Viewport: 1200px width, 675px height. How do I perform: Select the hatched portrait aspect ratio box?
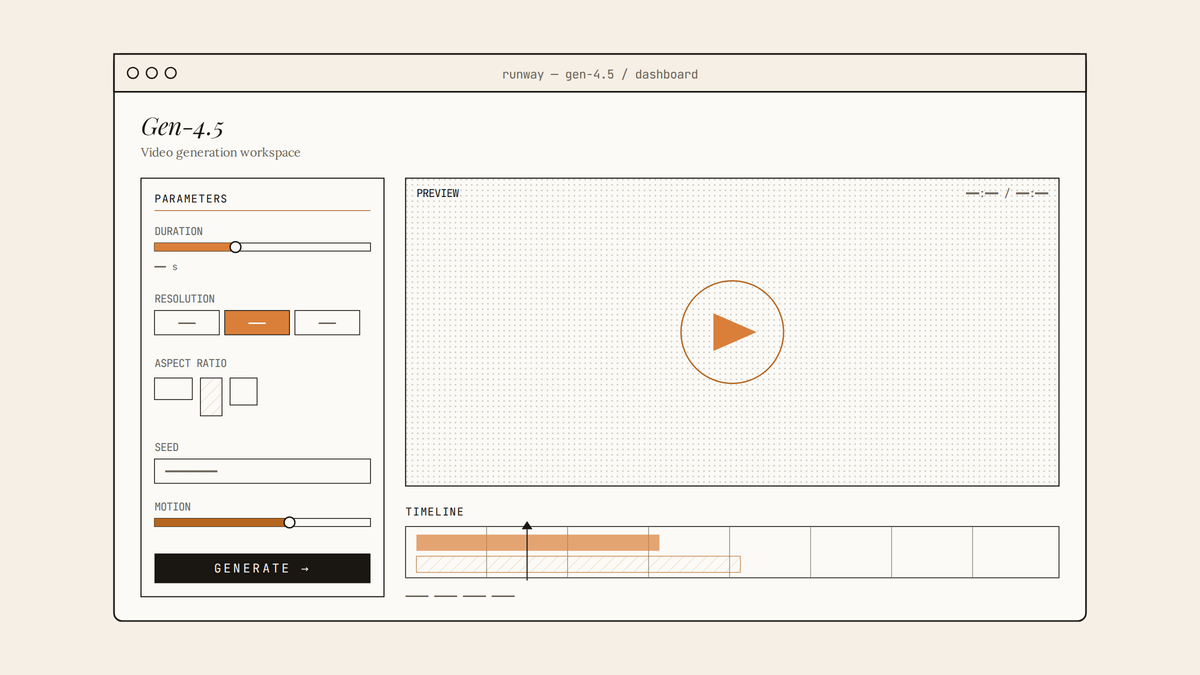click(211, 396)
